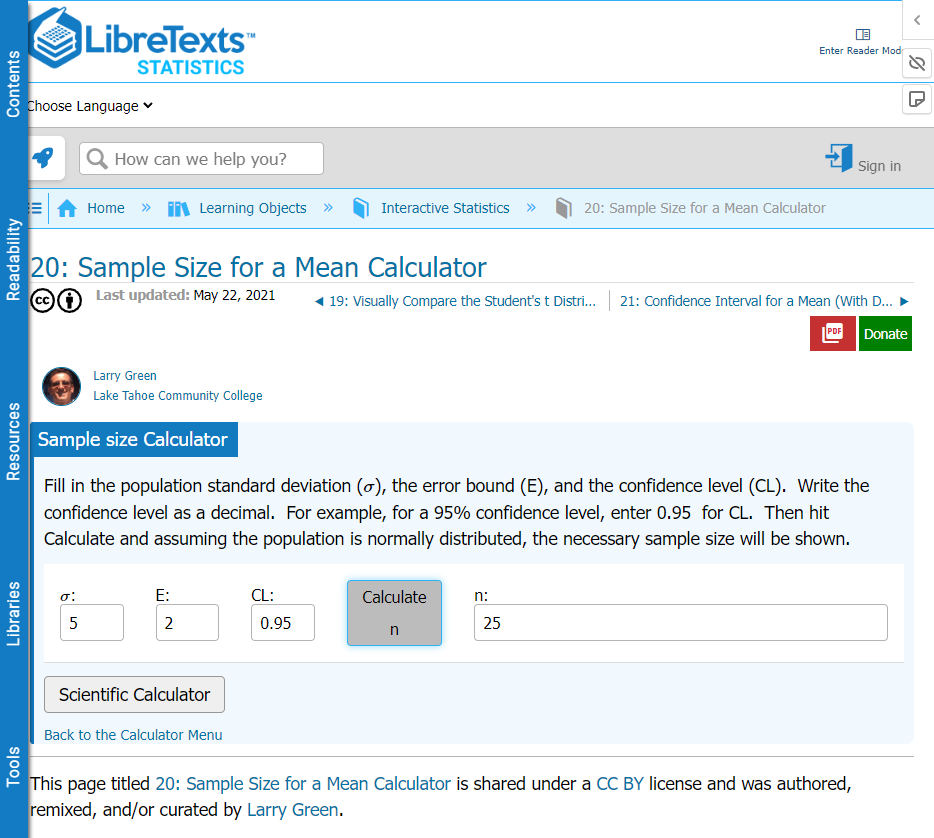
Task: Enter Reader Mode via book icon
Action: tap(863, 35)
